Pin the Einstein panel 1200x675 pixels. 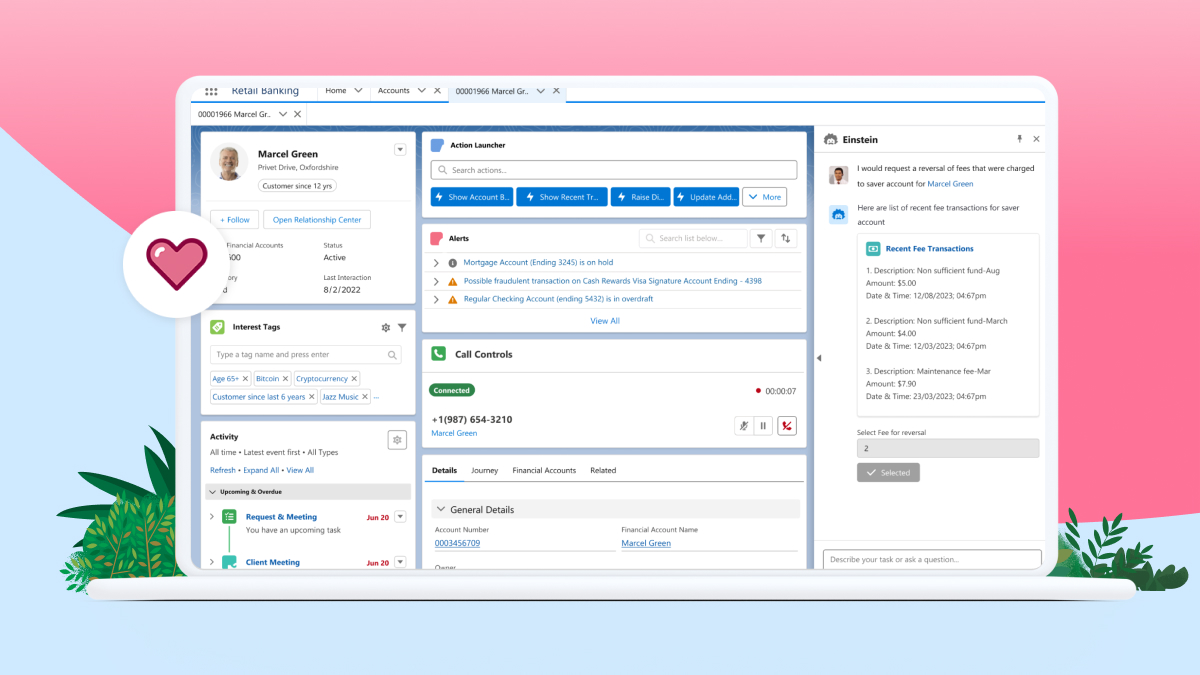pyautogui.click(x=1018, y=139)
